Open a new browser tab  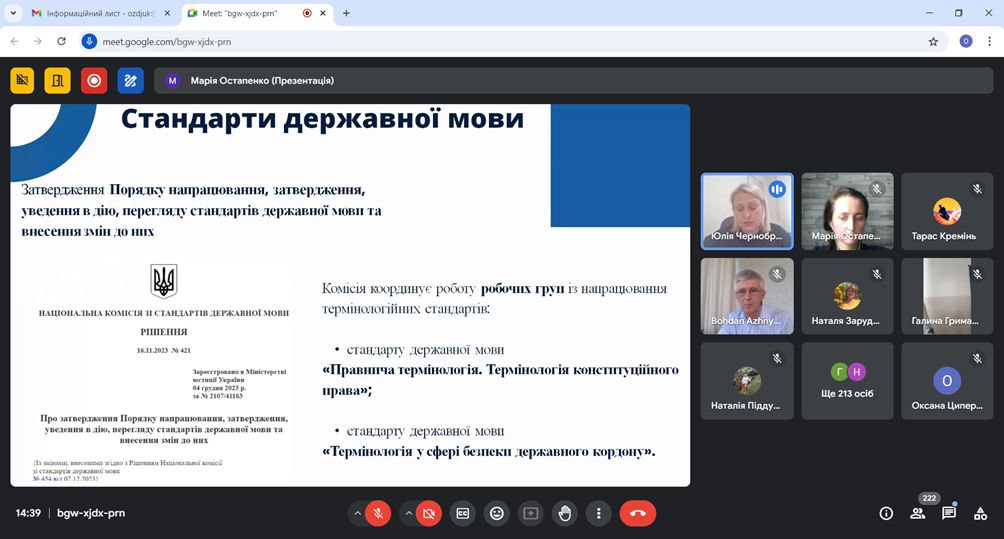click(x=346, y=14)
